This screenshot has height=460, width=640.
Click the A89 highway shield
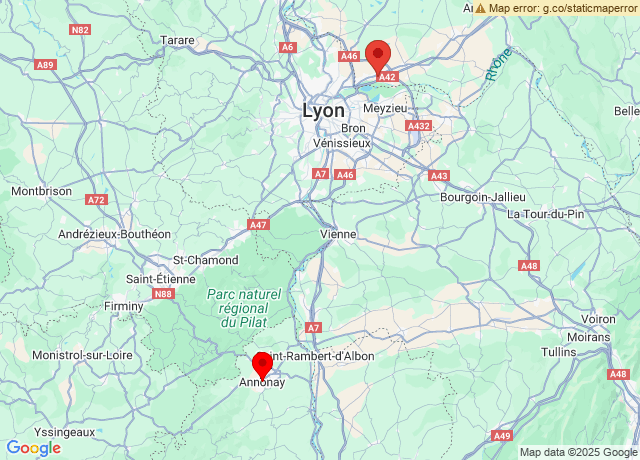pyautogui.click(x=45, y=65)
